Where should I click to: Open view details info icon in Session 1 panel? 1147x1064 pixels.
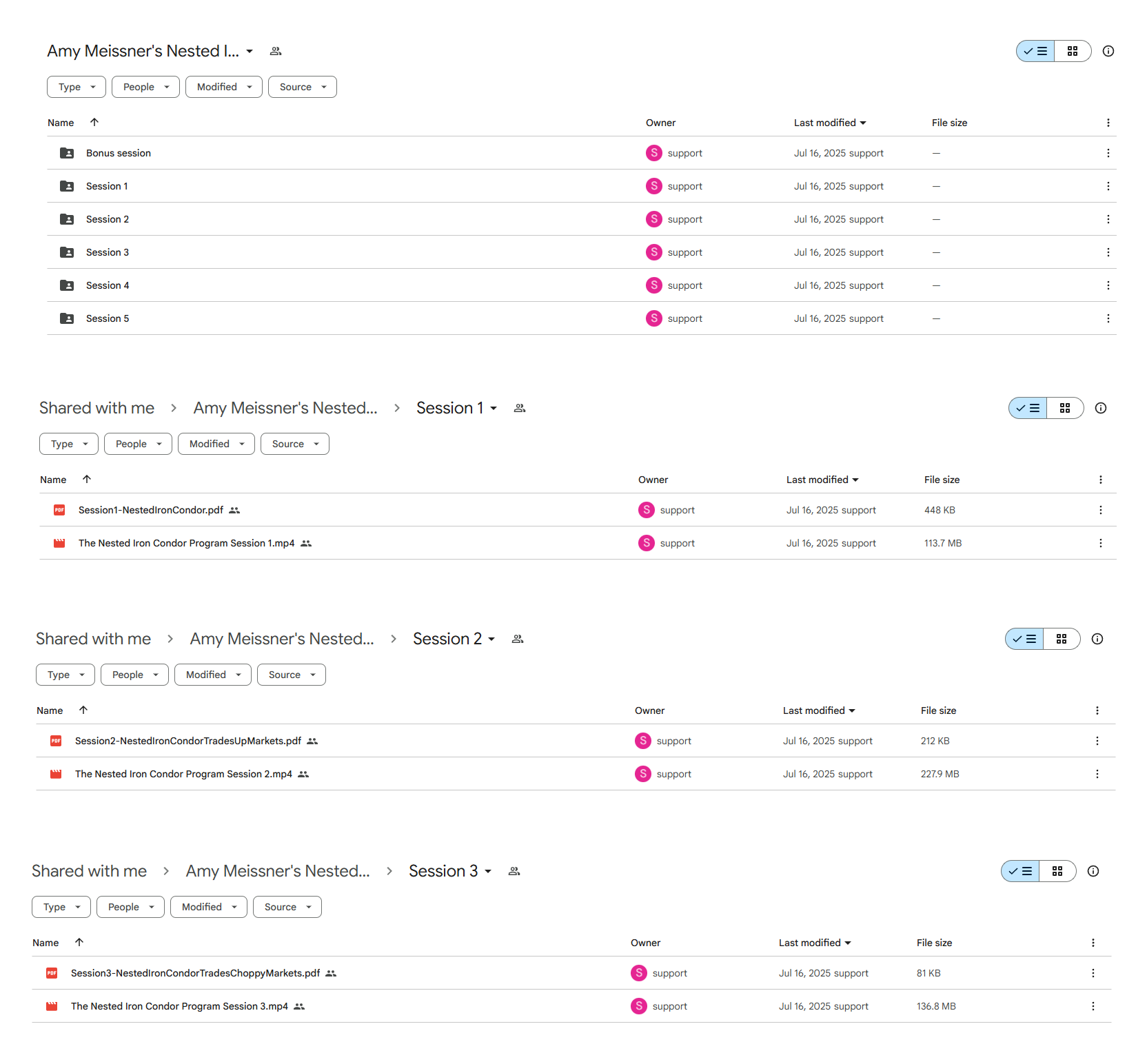[1101, 408]
